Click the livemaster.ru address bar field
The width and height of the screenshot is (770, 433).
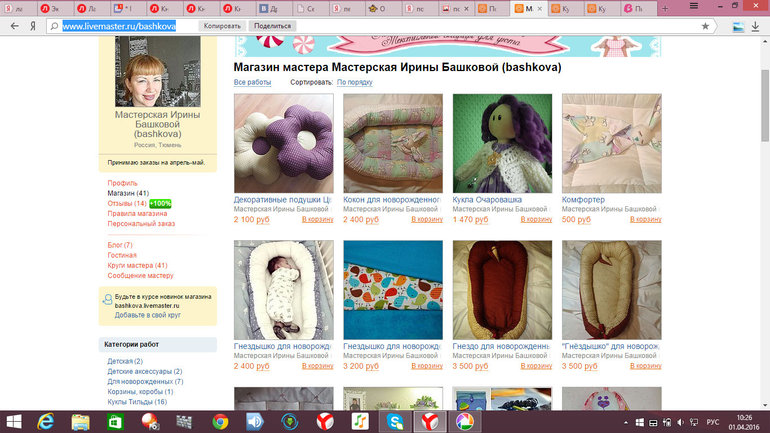120,25
